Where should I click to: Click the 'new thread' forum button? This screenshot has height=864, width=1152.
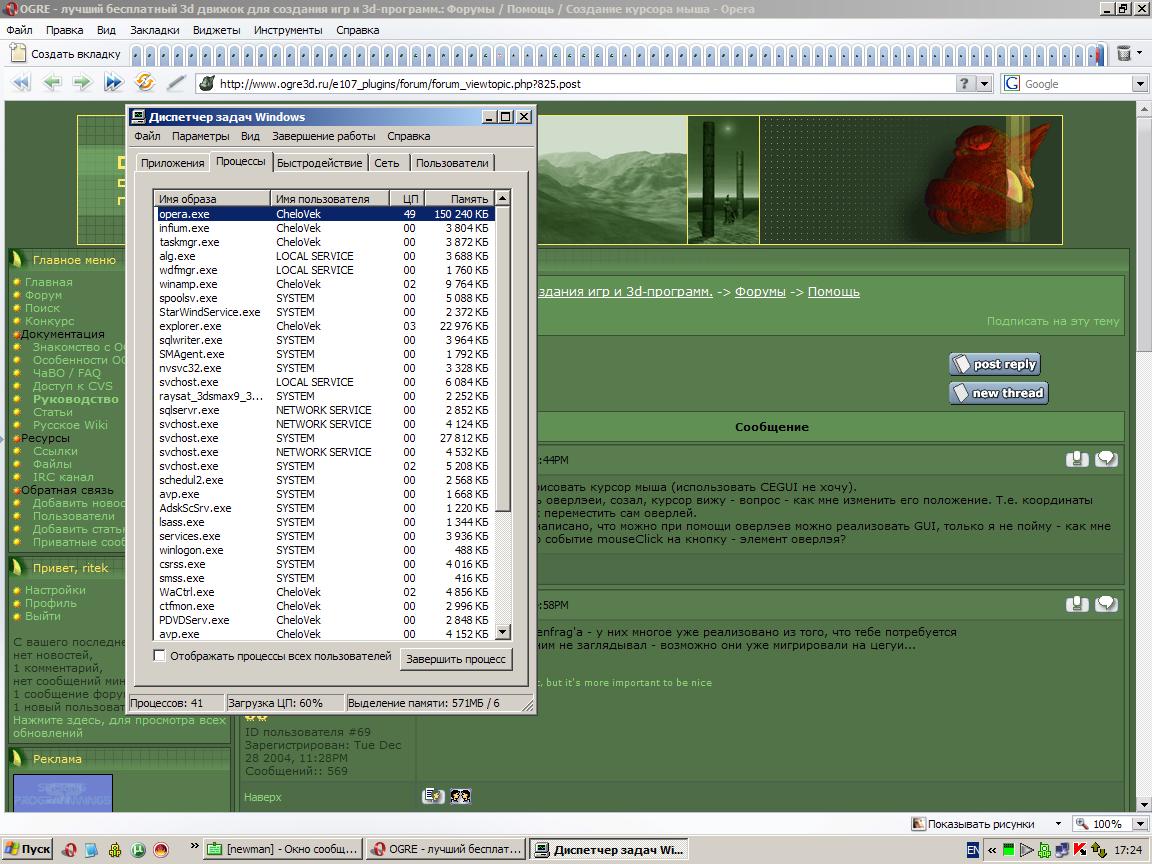998,393
